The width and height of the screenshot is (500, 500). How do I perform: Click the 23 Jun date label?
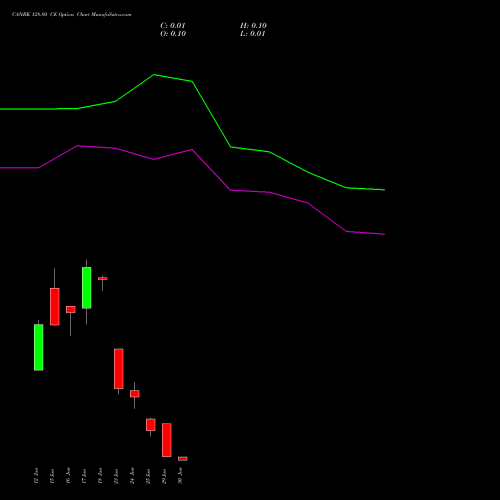click(x=116, y=476)
